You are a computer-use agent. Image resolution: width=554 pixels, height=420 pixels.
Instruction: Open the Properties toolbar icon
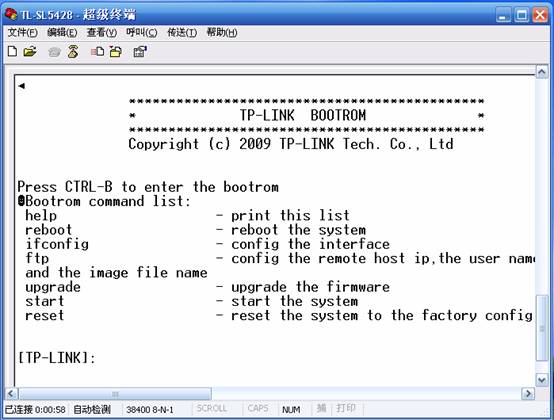click(x=140, y=52)
